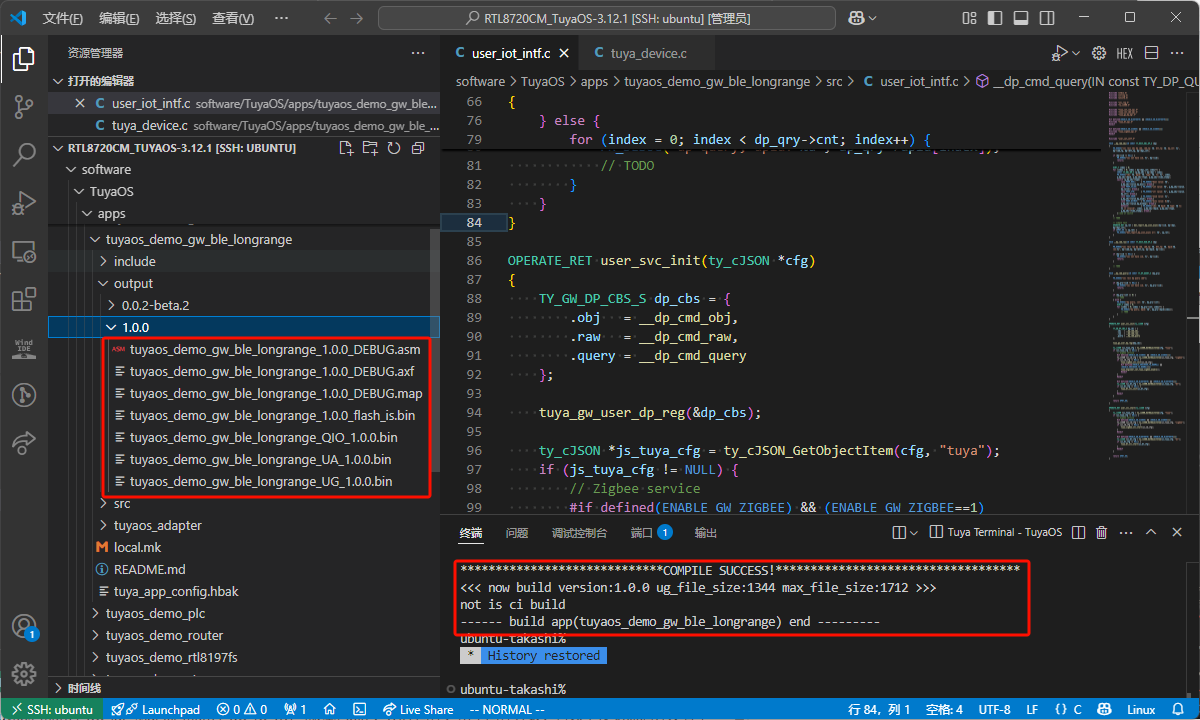
Task: Click Launchpad in the status bar
Action: [x=156, y=709]
